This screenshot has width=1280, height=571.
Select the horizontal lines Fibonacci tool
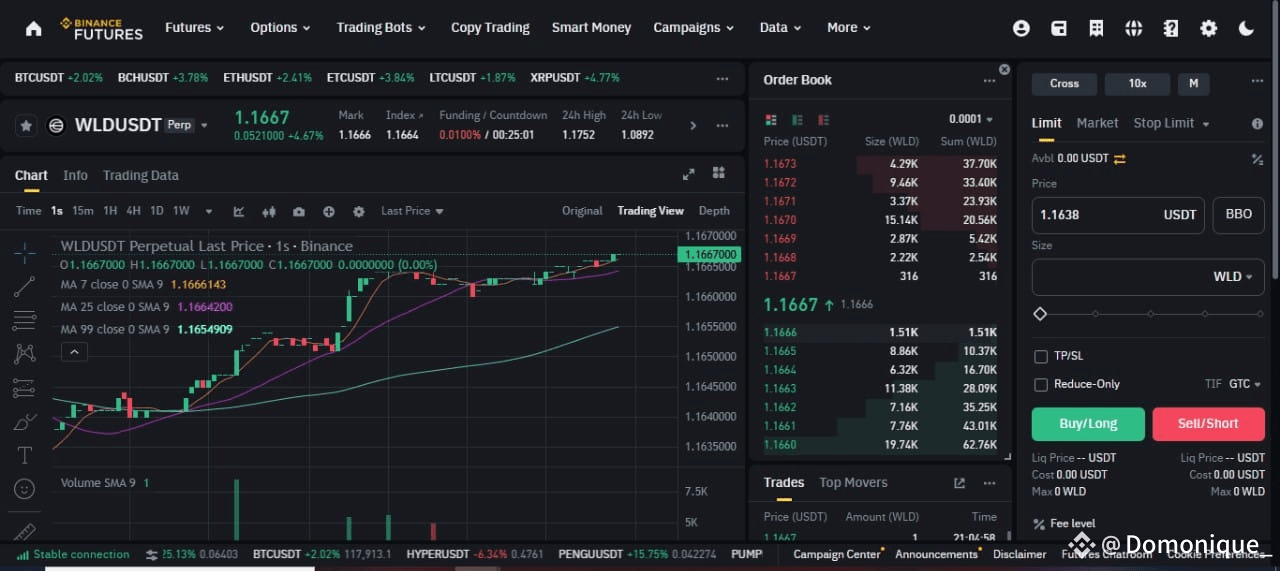click(x=25, y=320)
